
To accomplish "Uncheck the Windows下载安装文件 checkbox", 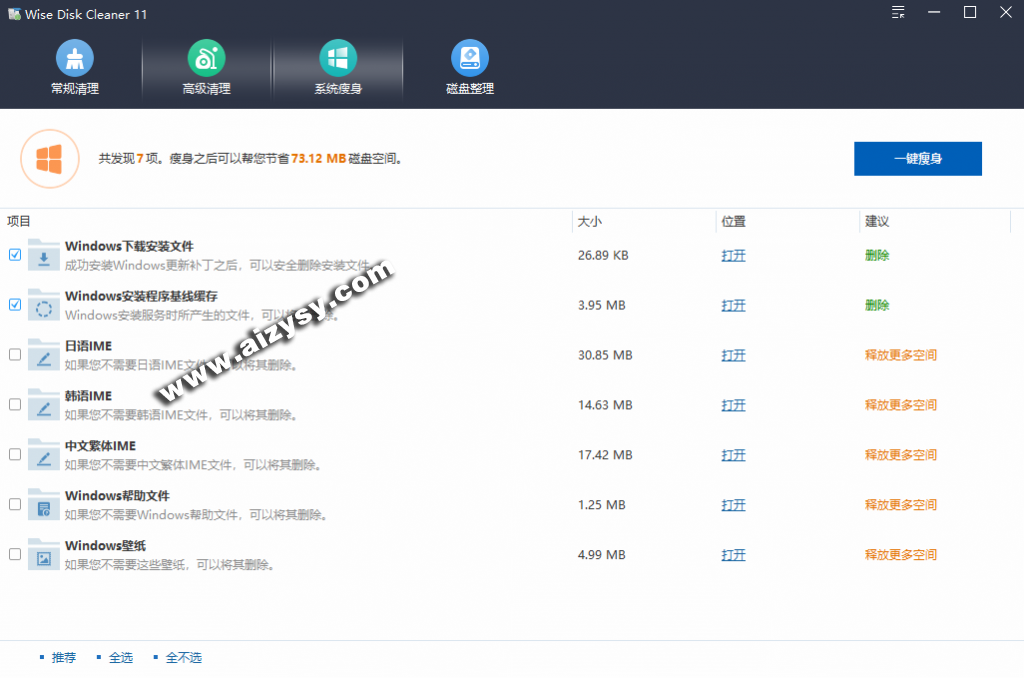I will pos(15,255).
